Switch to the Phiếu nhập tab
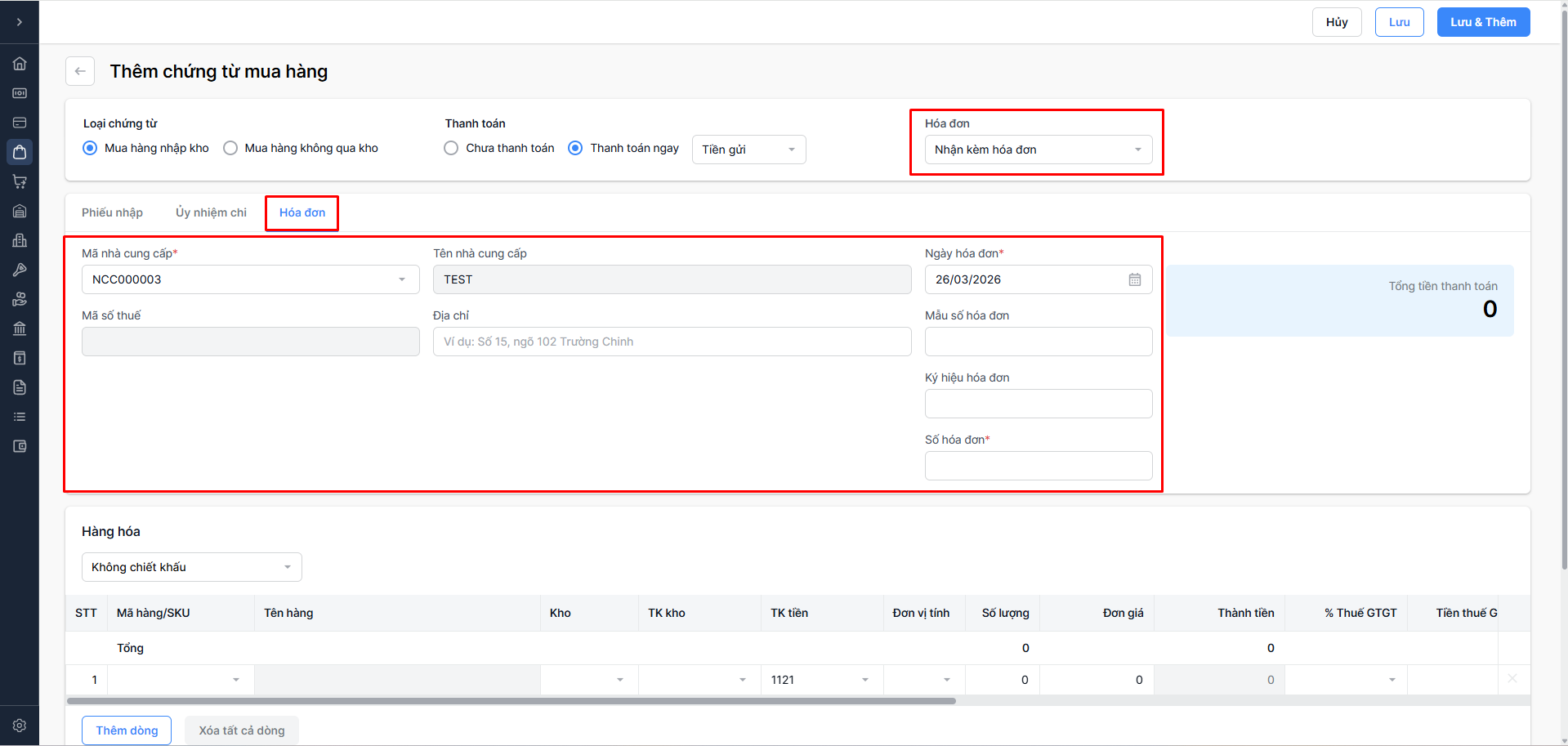Screen dimensions: 1568x746 [112, 212]
